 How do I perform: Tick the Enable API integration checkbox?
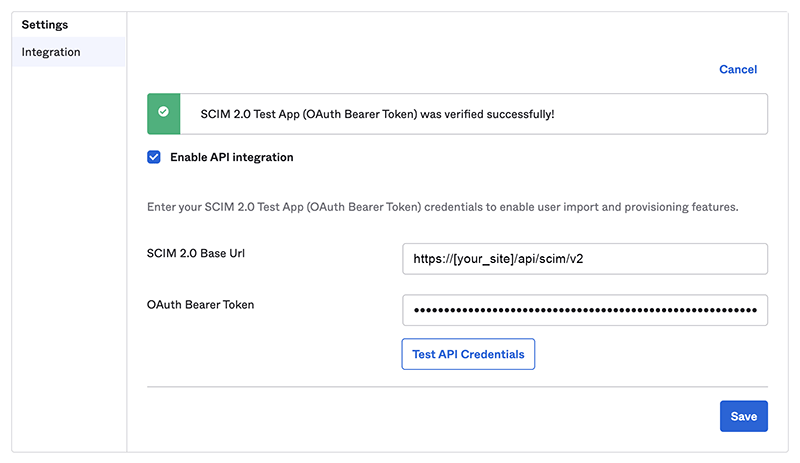click(154, 157)
